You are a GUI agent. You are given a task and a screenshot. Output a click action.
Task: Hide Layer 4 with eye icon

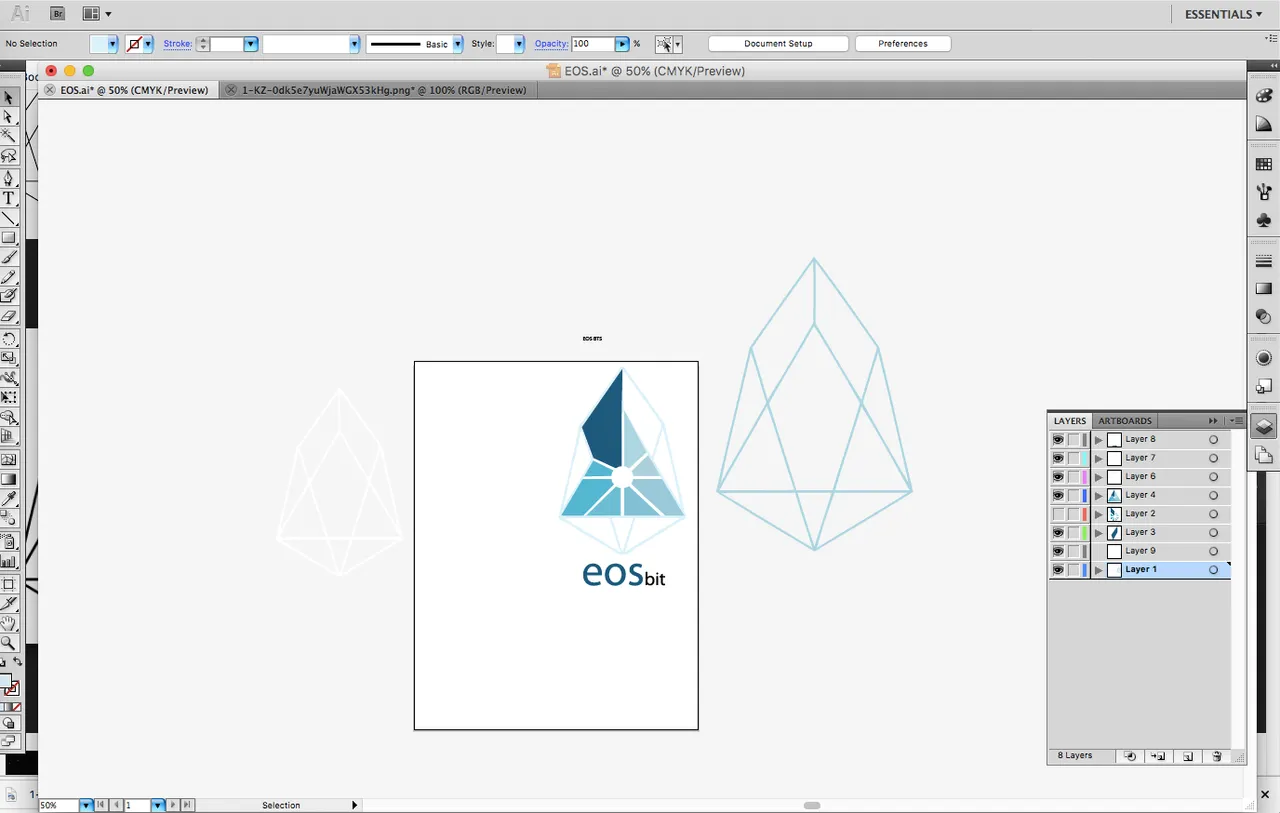1058,496
